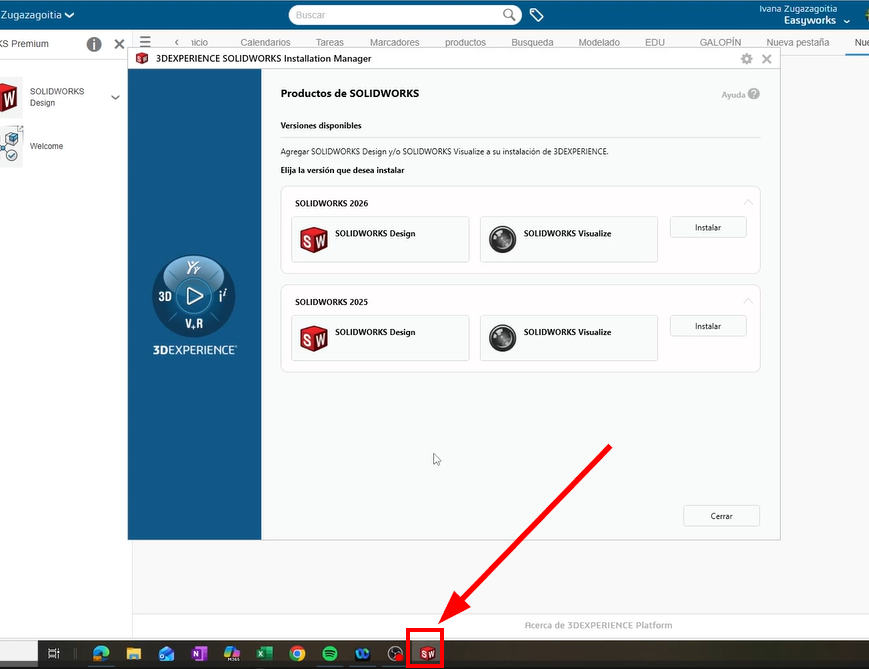Click the Cerrar button

[x=721, y=516]
